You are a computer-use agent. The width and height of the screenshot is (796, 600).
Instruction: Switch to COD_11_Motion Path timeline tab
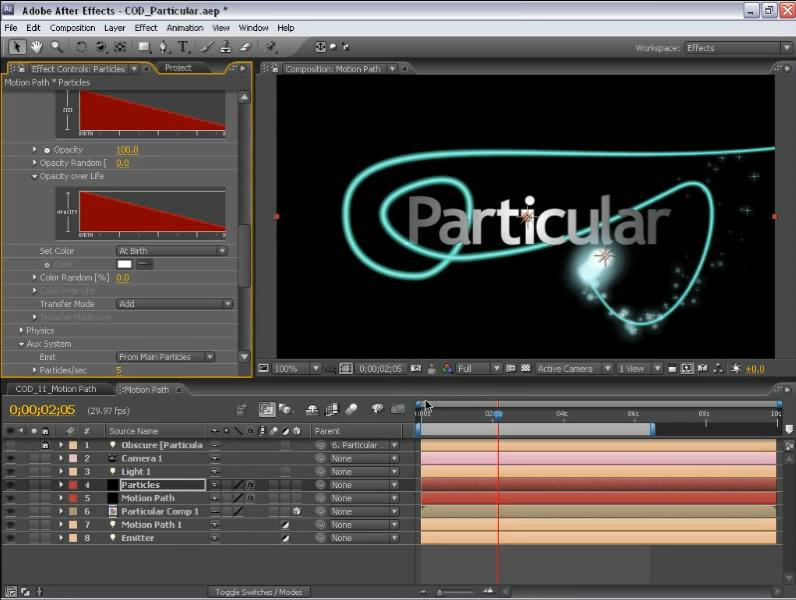tap(56, 389)
